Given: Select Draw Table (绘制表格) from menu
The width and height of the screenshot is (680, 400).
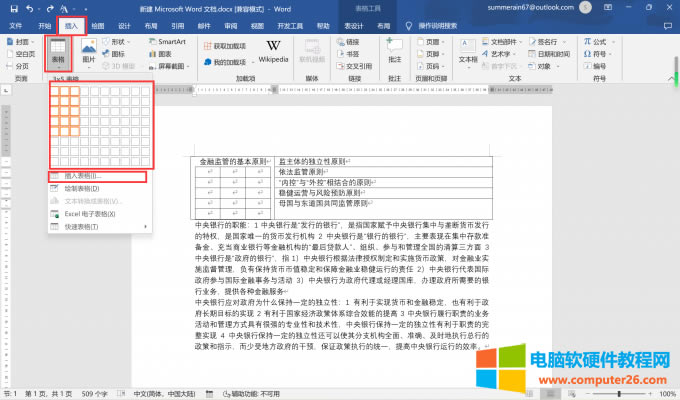Looking at the screenshot, I should (x=82, y=188).
